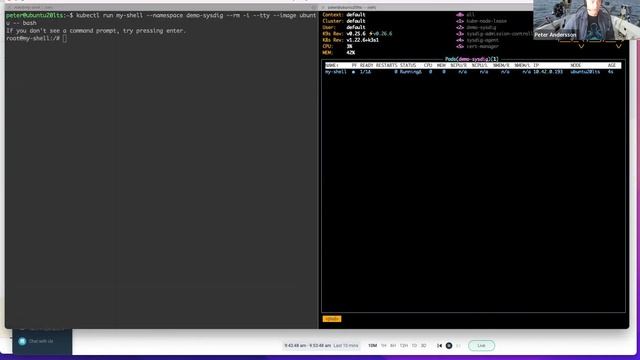The width and height of the screenshot is (640, 360).
Task: Click the RESTARTS column header
Action: click(386, 65)
